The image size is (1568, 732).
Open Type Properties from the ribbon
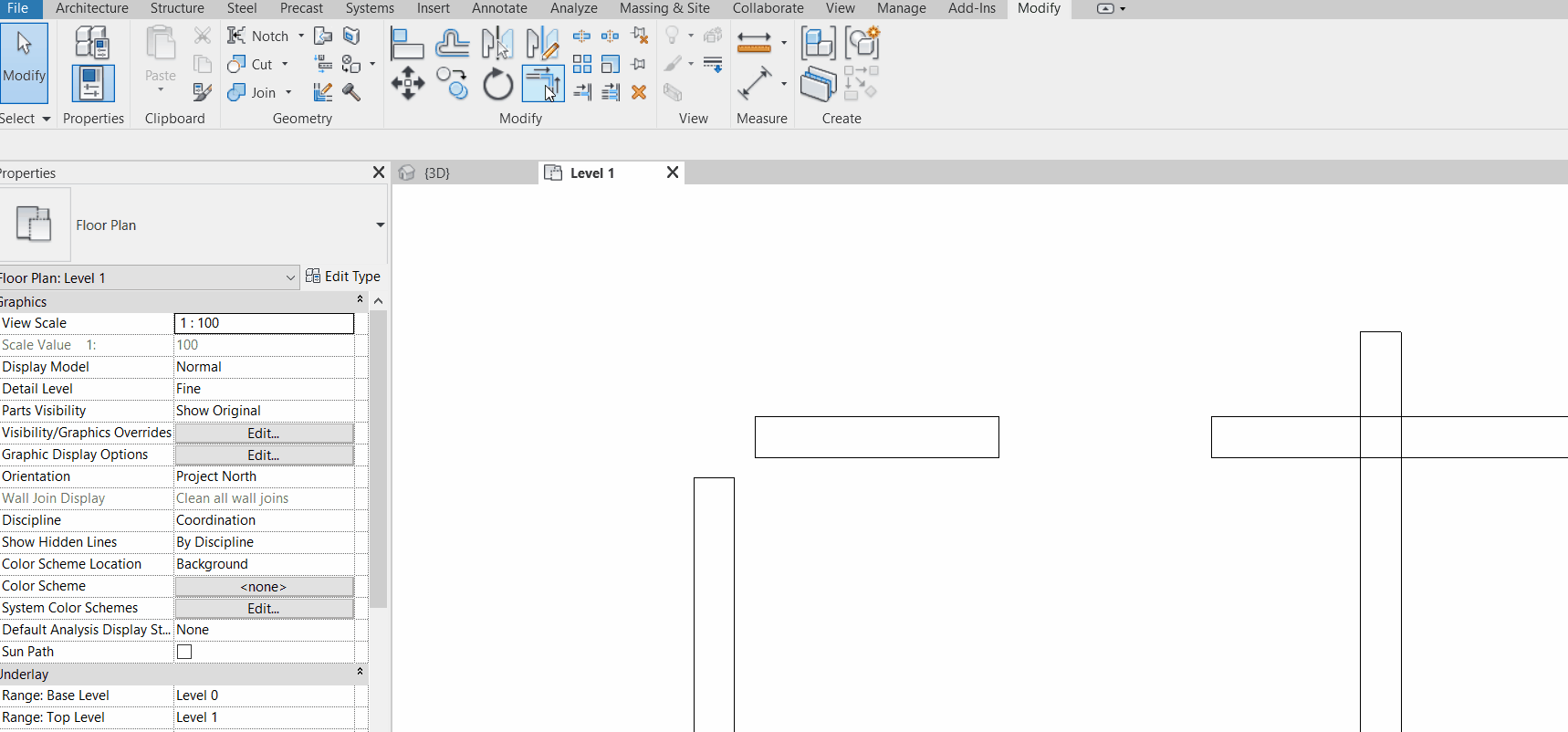pos(92,43)
